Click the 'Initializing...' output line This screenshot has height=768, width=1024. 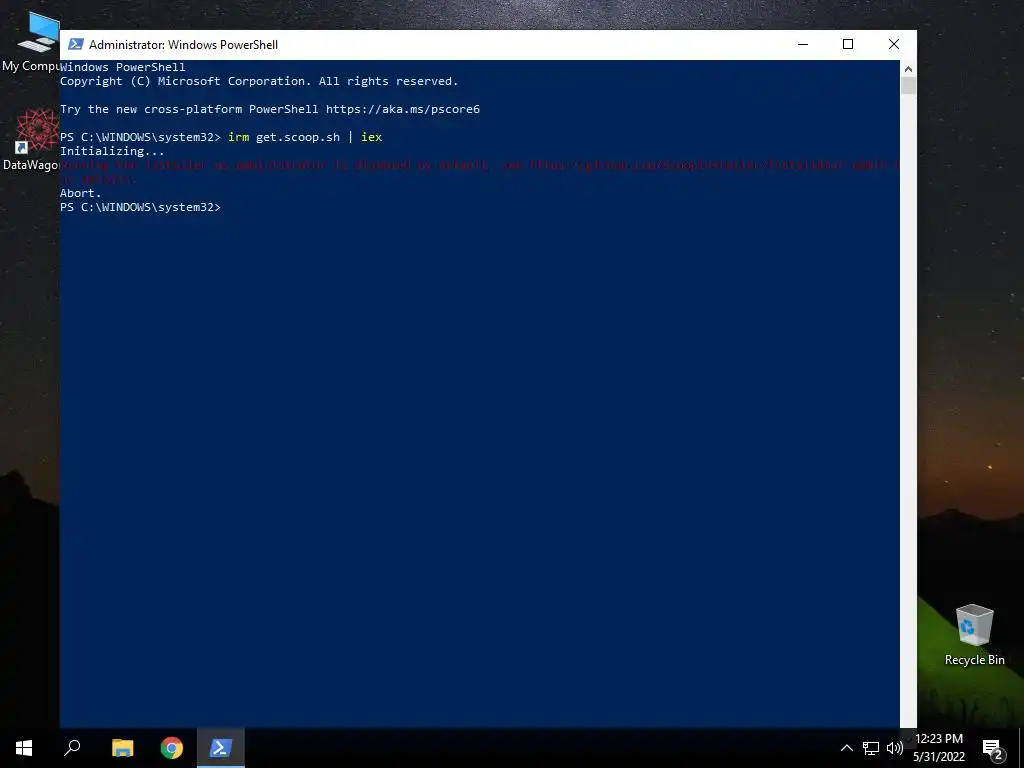(x=112, y=151)
